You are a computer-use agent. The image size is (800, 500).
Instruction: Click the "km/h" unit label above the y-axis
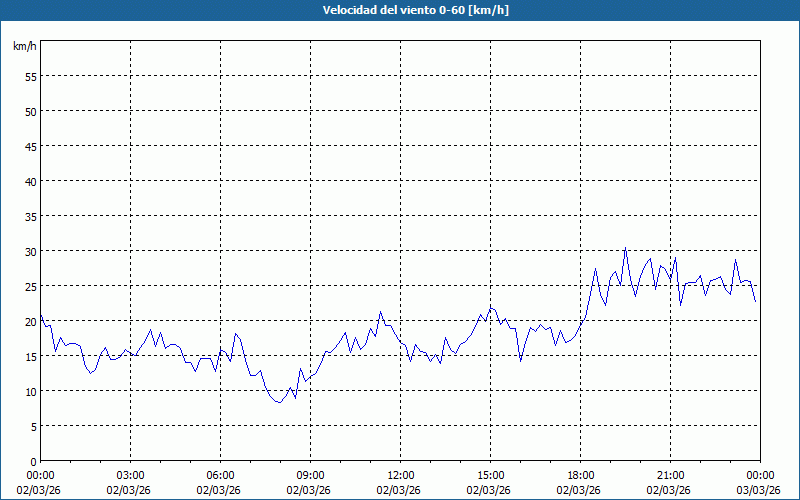point(24,47)
